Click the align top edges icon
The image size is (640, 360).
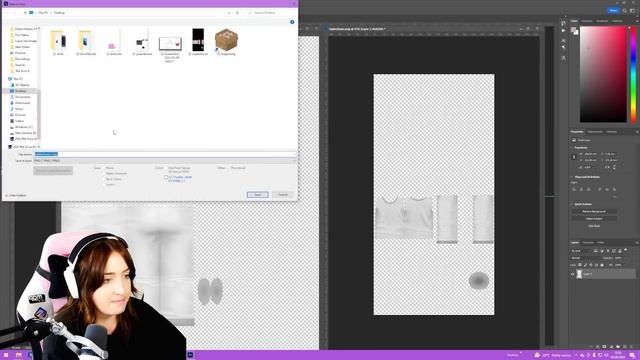click(x=600, y=189)
